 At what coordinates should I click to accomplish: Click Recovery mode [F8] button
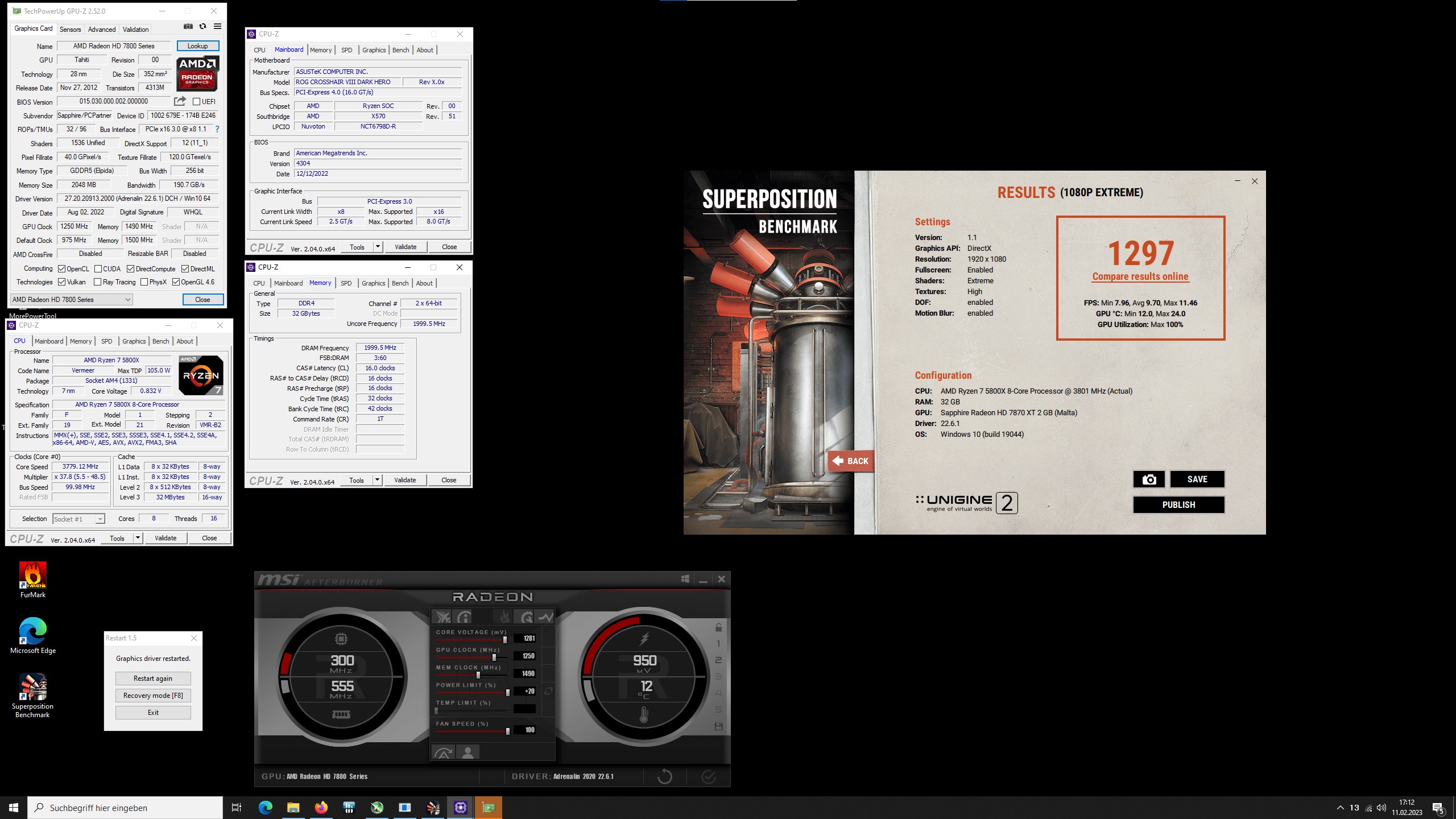[153, 696]
